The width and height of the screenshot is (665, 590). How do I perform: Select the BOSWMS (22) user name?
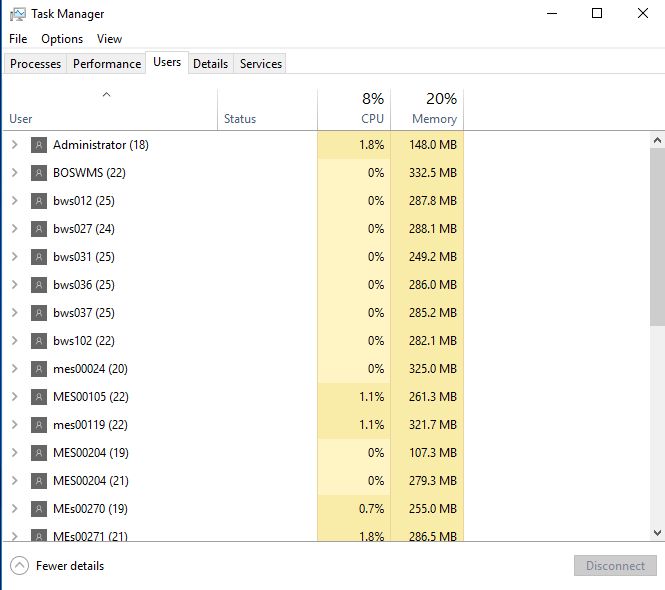point(89,173)
